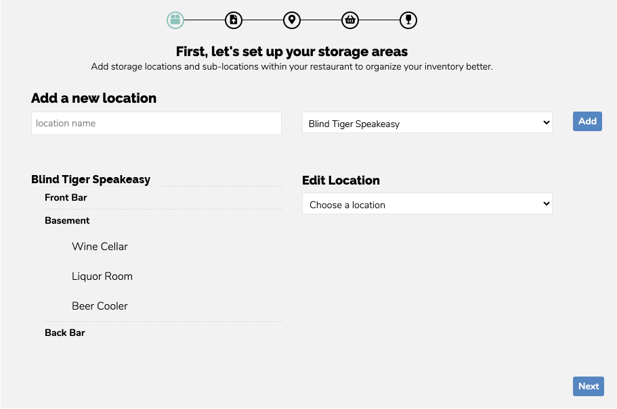617x409 pixels.
Task: Open the shopping basket step icon
Action: coord(350,20)
